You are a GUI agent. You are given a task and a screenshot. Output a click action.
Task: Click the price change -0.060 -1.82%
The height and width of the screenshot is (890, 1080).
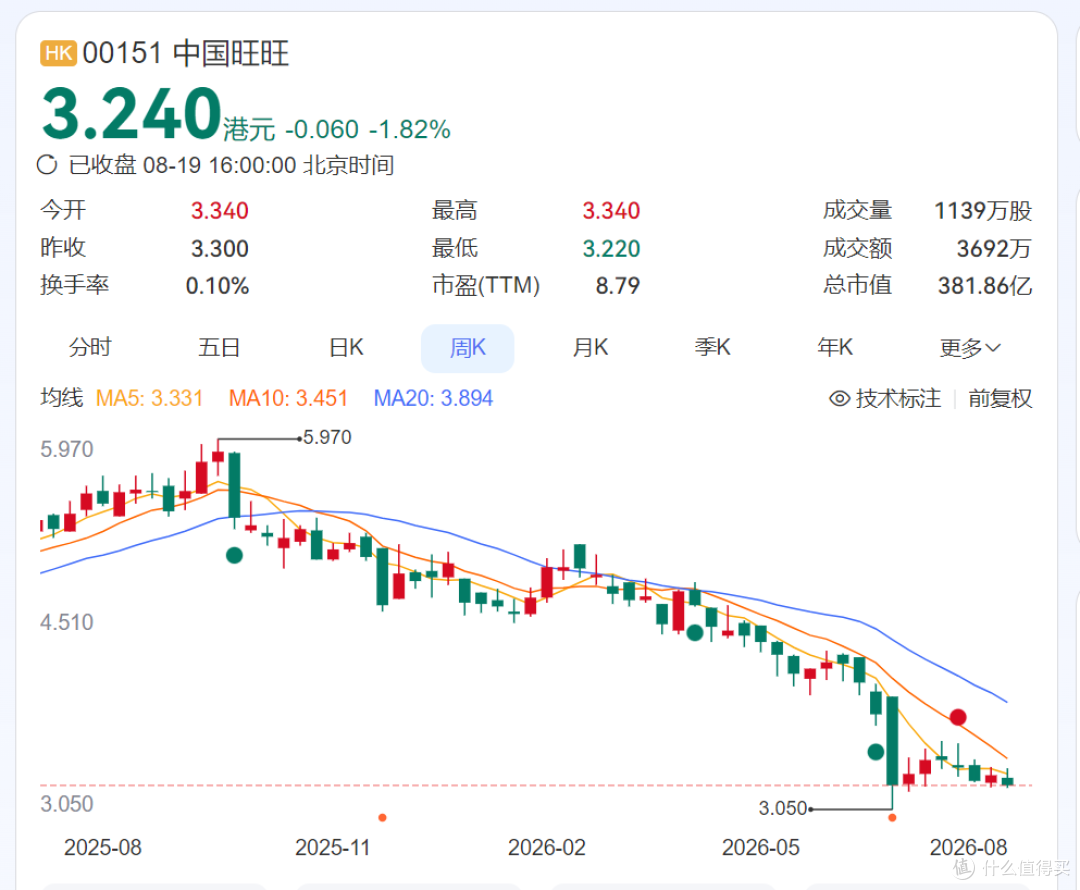click(x=368, y=130)
